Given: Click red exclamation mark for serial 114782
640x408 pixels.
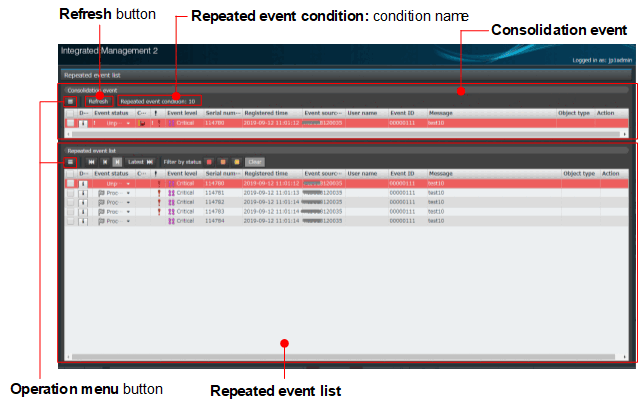Looking at the screenshot, I should click(159, 202).
